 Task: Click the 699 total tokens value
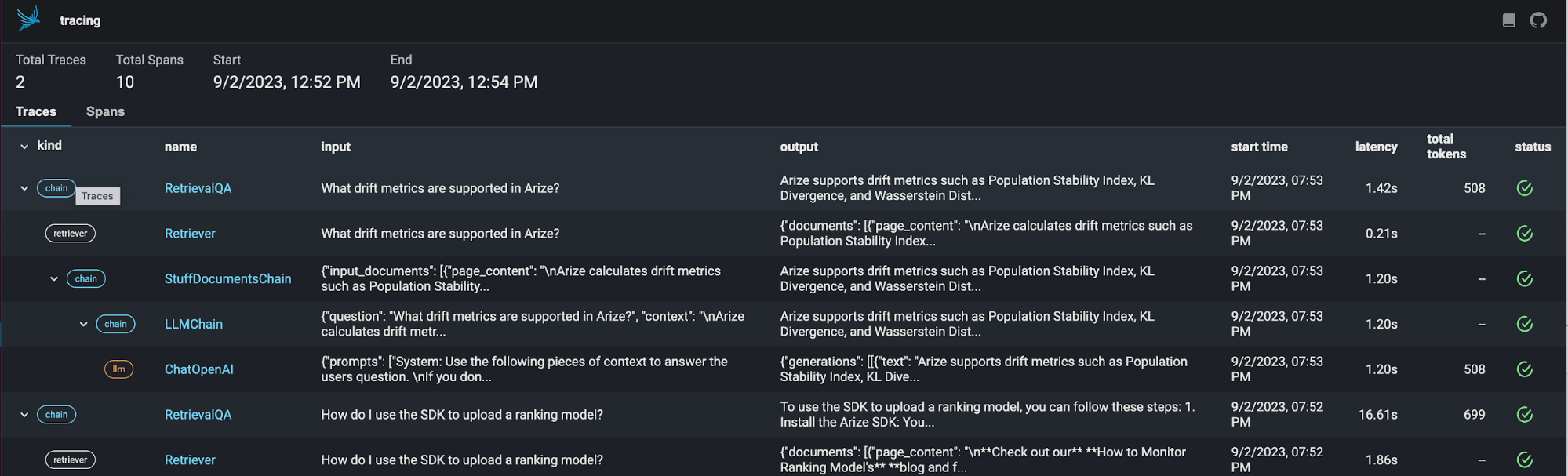pos(1474,415)
